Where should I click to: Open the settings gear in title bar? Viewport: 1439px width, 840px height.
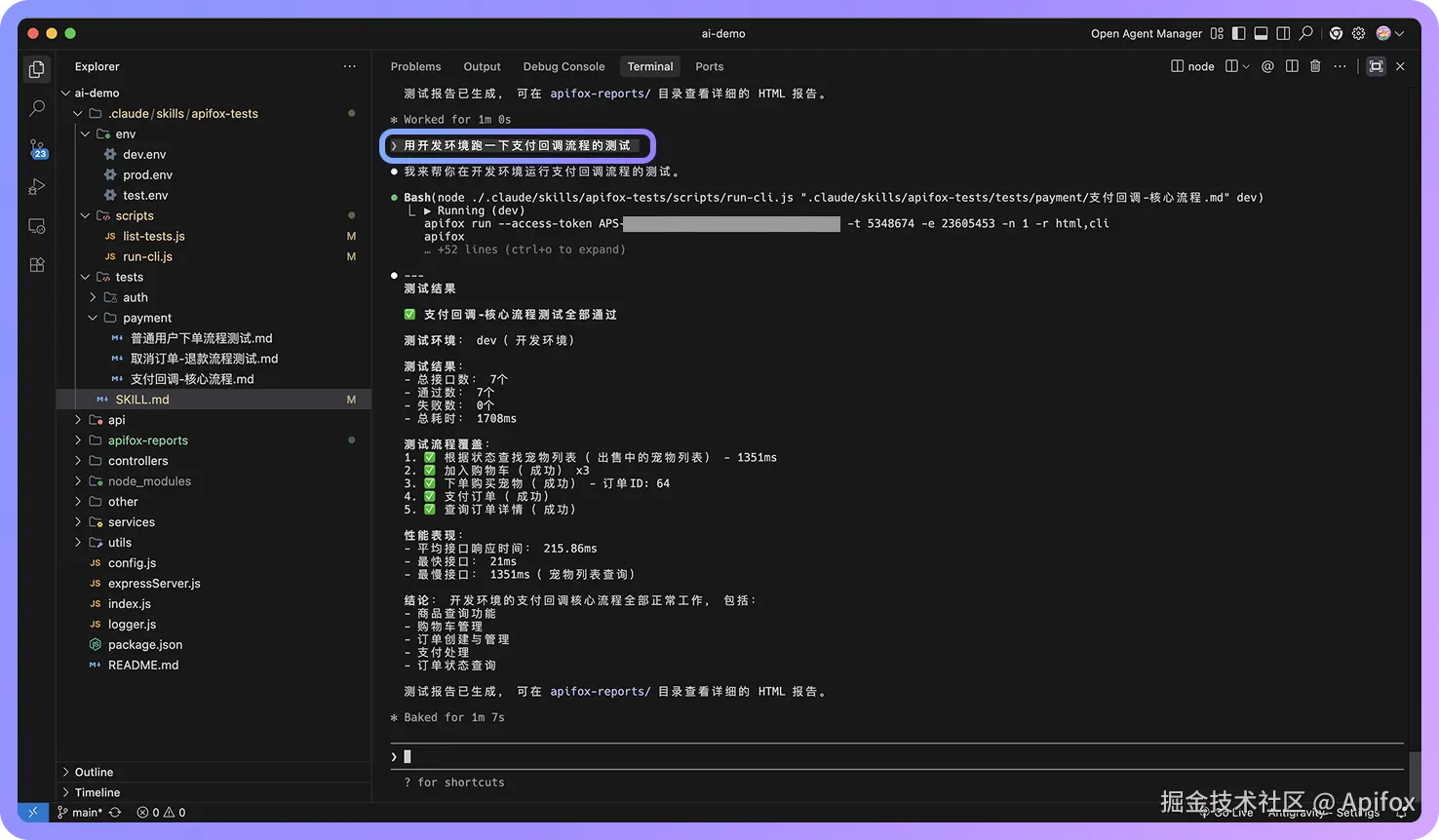pos(1358,33)
